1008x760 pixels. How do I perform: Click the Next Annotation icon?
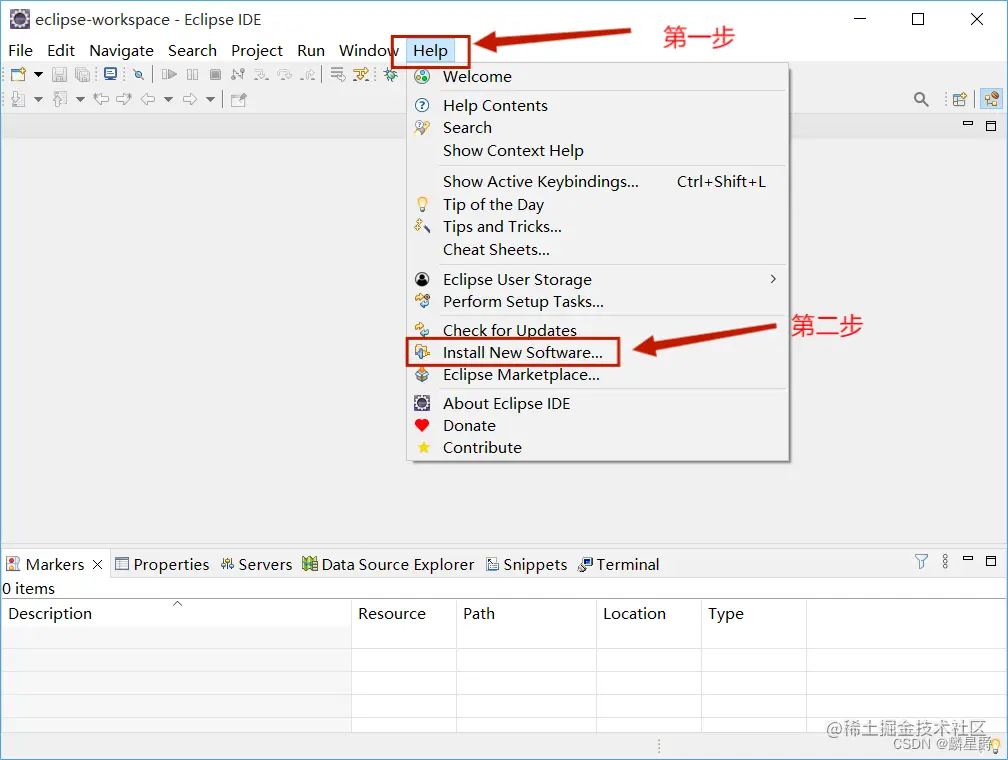[x=18, y=99]
